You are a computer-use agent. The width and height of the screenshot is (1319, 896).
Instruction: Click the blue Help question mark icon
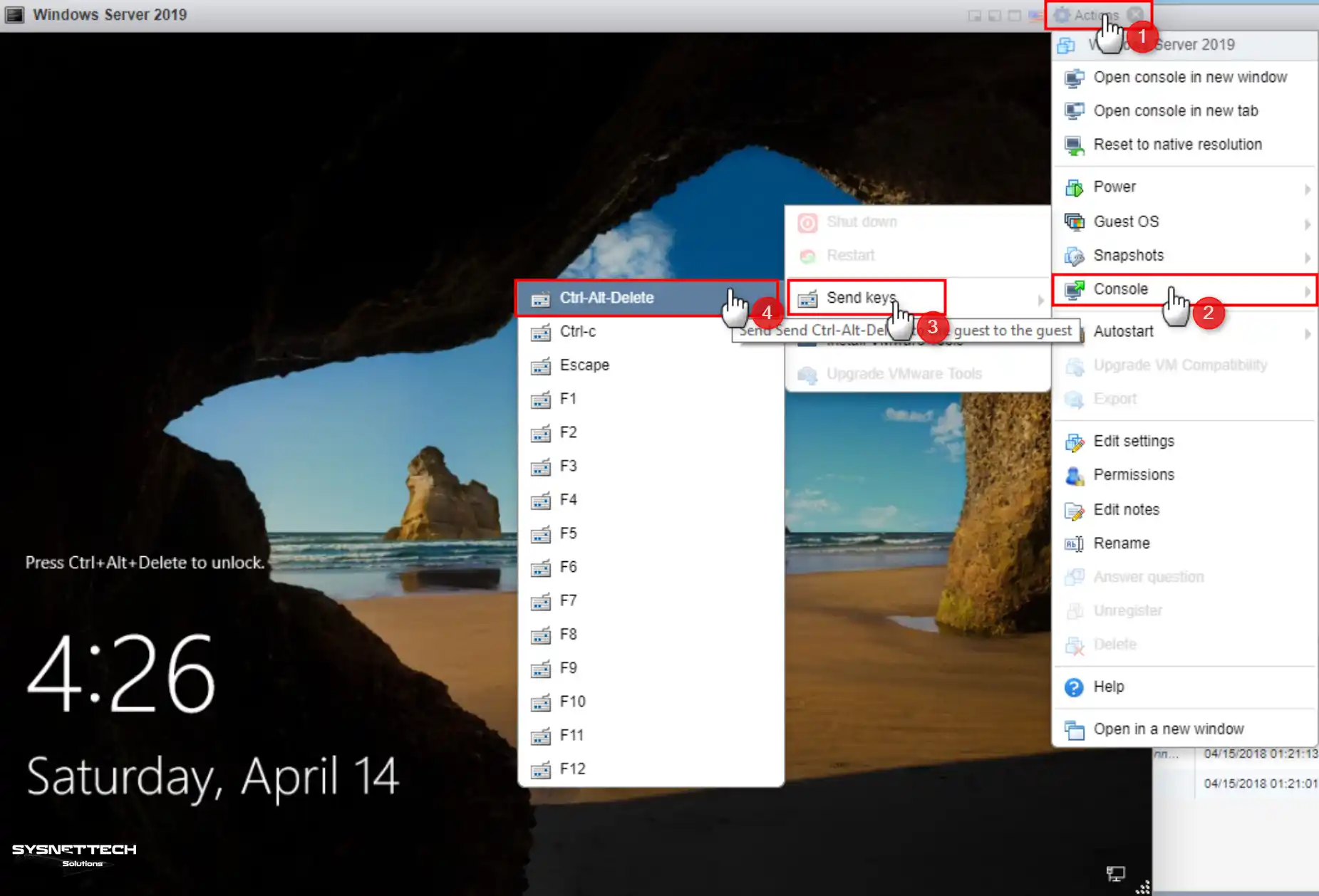1074,687
